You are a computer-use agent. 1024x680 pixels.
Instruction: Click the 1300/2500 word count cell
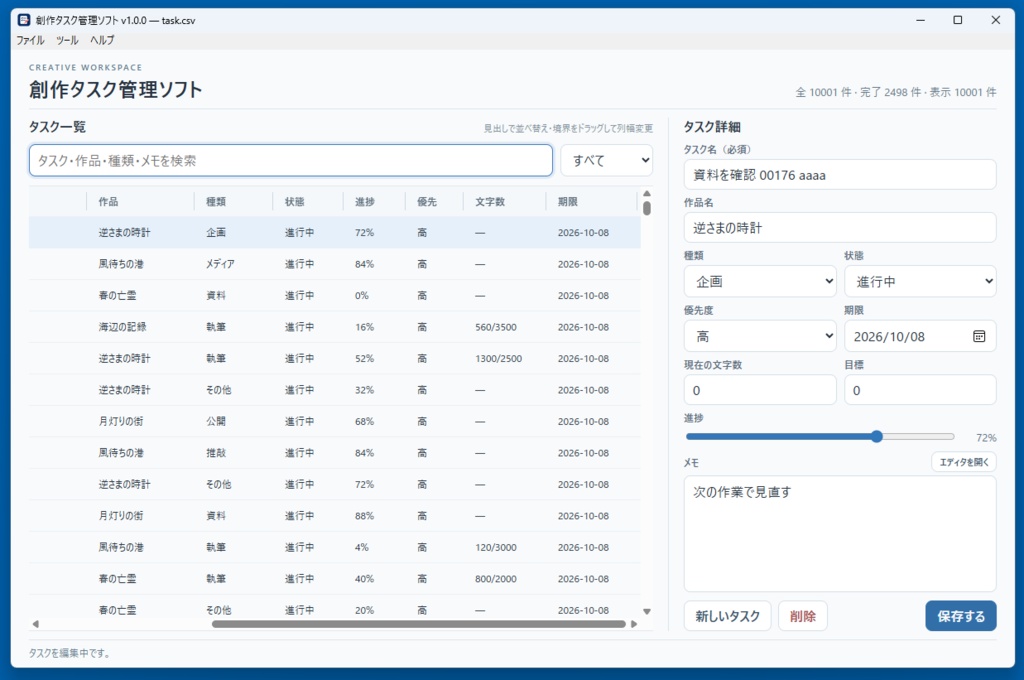498,359
